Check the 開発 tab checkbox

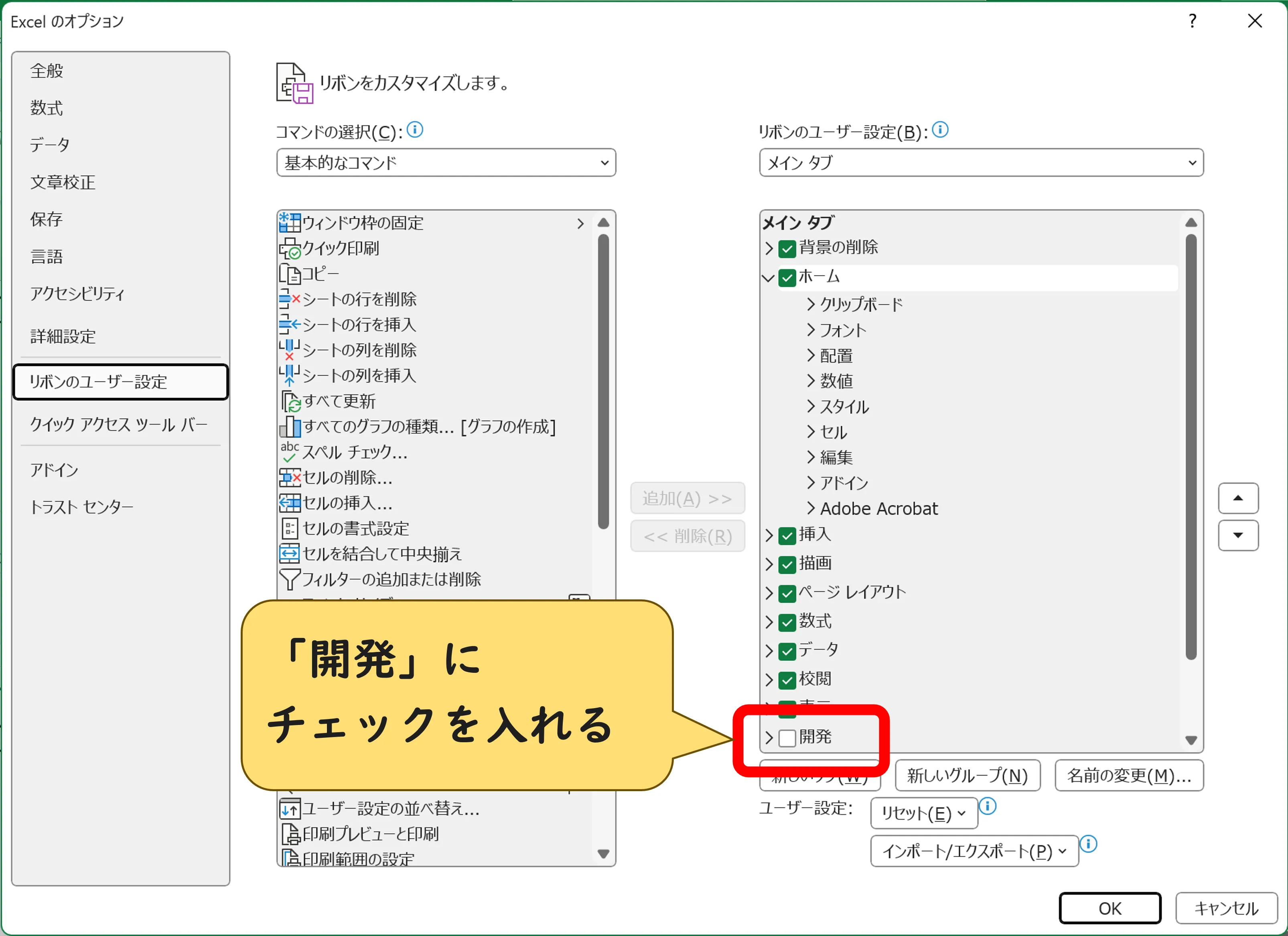pyautogui.click(x=787, y=737)
